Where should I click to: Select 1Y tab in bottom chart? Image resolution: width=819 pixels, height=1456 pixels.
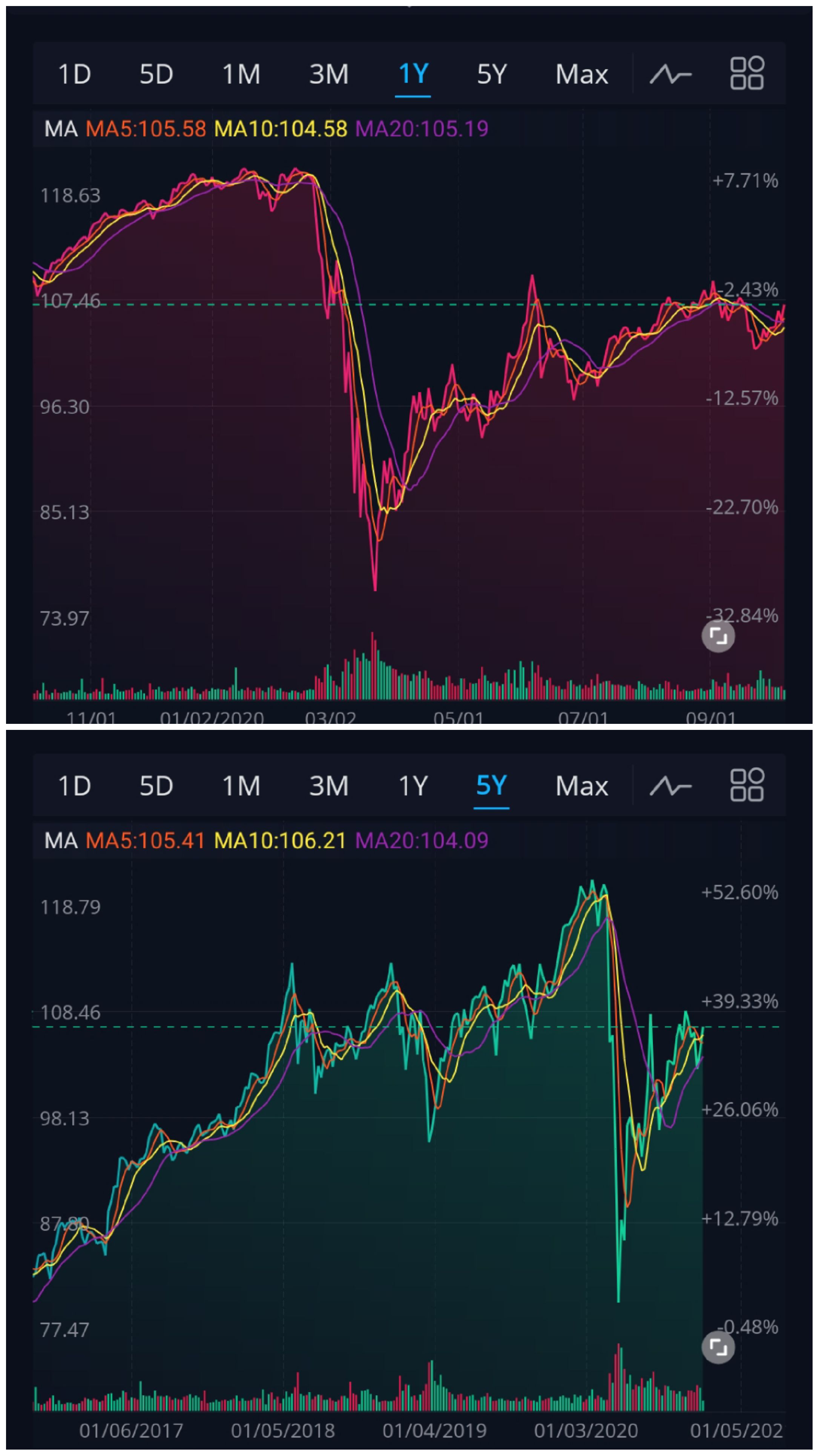click(x=413, y=786)
